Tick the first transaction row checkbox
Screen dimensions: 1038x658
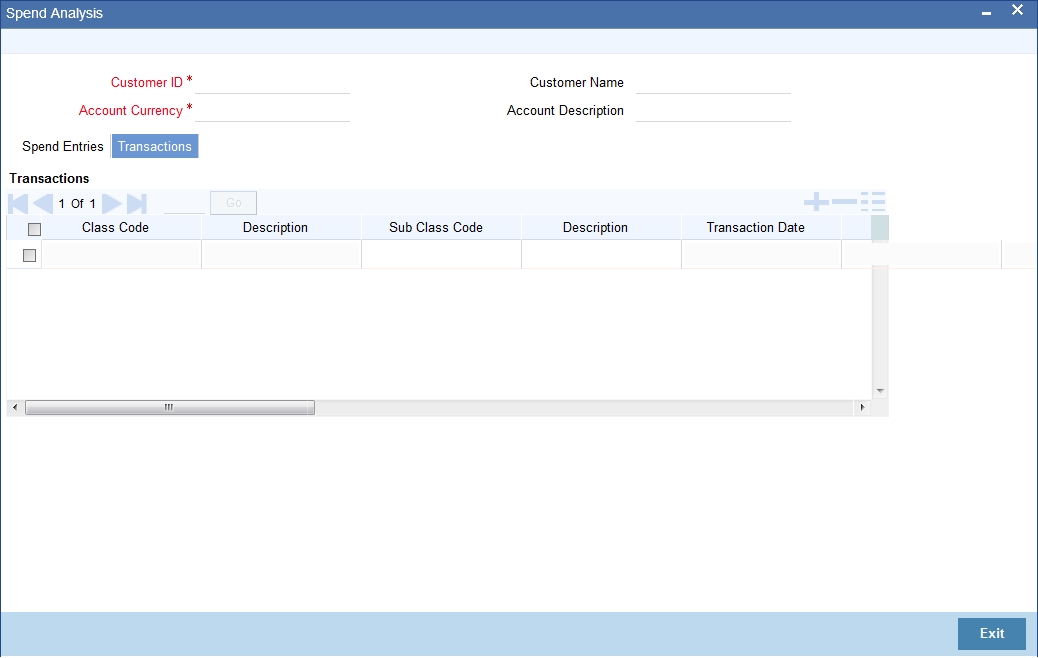pyautogui.click(x=29, y=255)
